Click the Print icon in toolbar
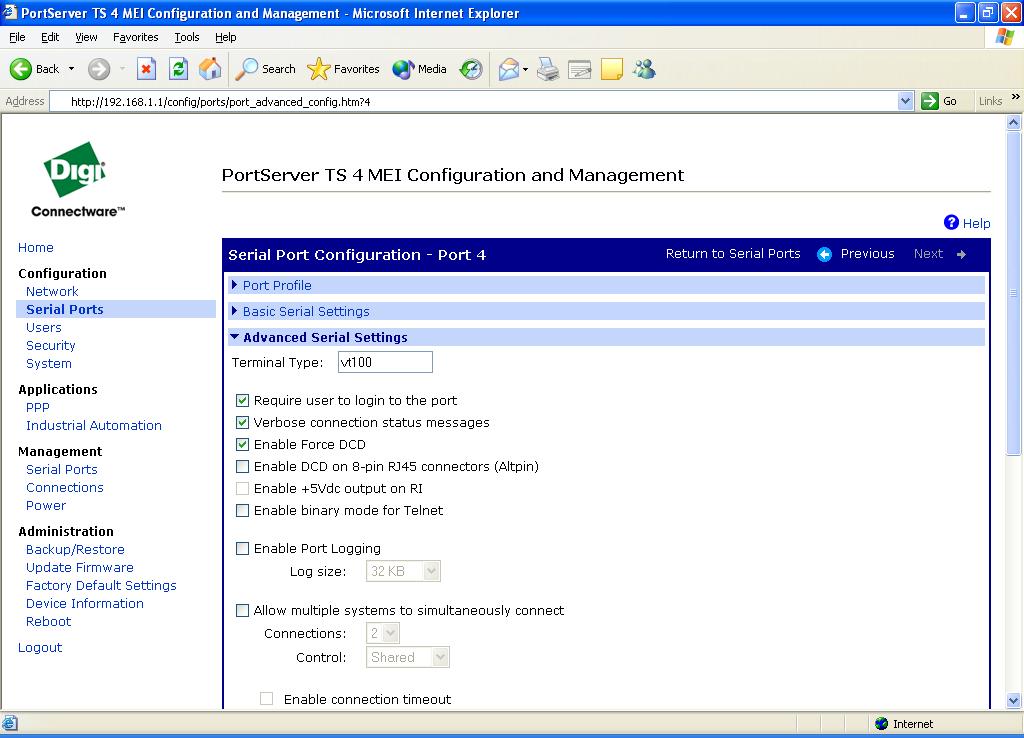The height and width of the screenshot is (738, 1024). [x=548, y=69]
